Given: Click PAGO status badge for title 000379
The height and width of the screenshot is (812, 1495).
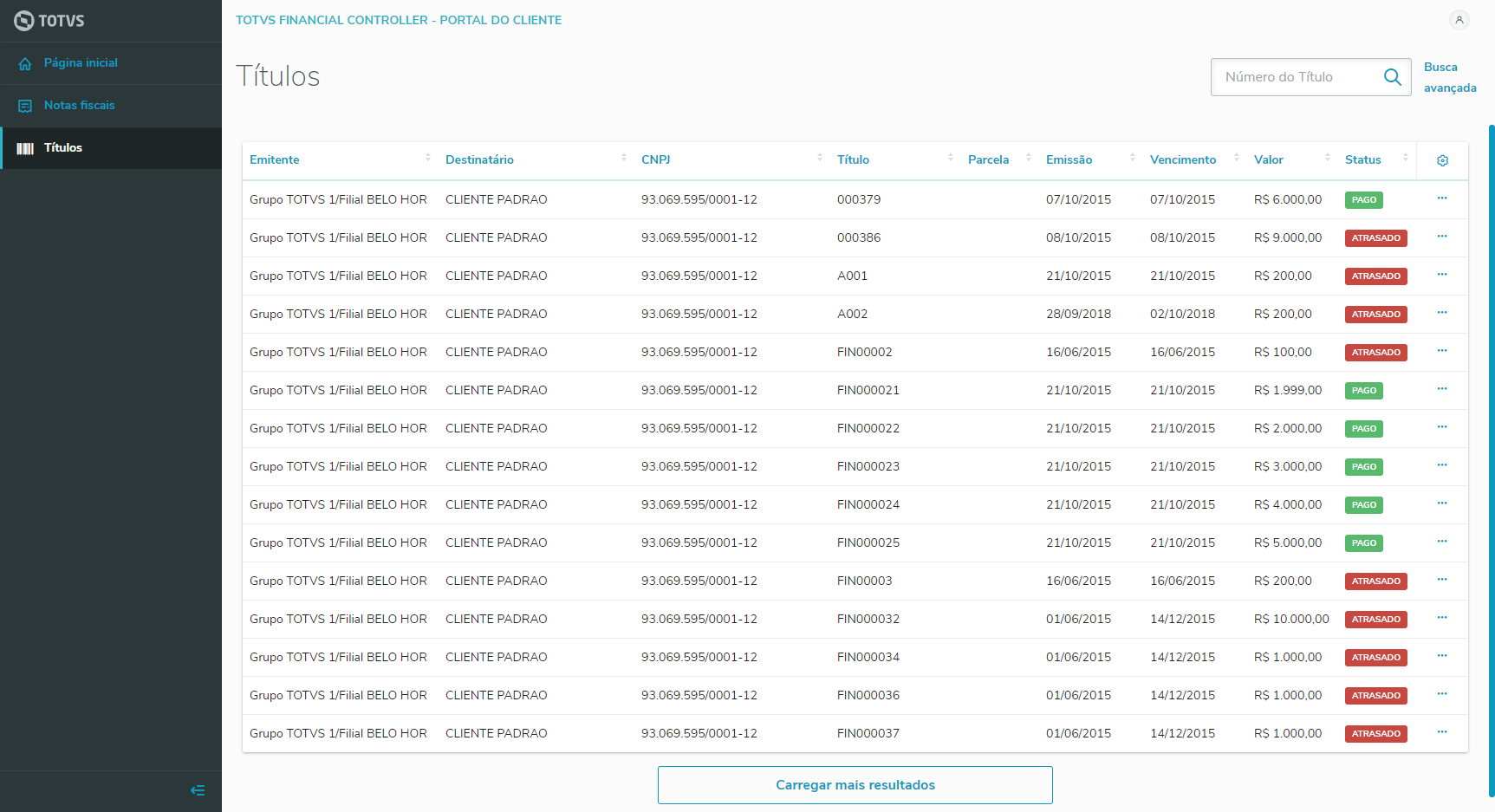Looking at the screenshot, I should click(x=1364, y=200).
